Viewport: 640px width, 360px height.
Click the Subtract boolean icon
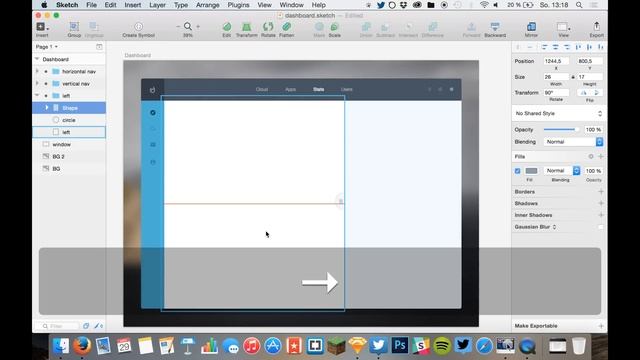[385, 27]
